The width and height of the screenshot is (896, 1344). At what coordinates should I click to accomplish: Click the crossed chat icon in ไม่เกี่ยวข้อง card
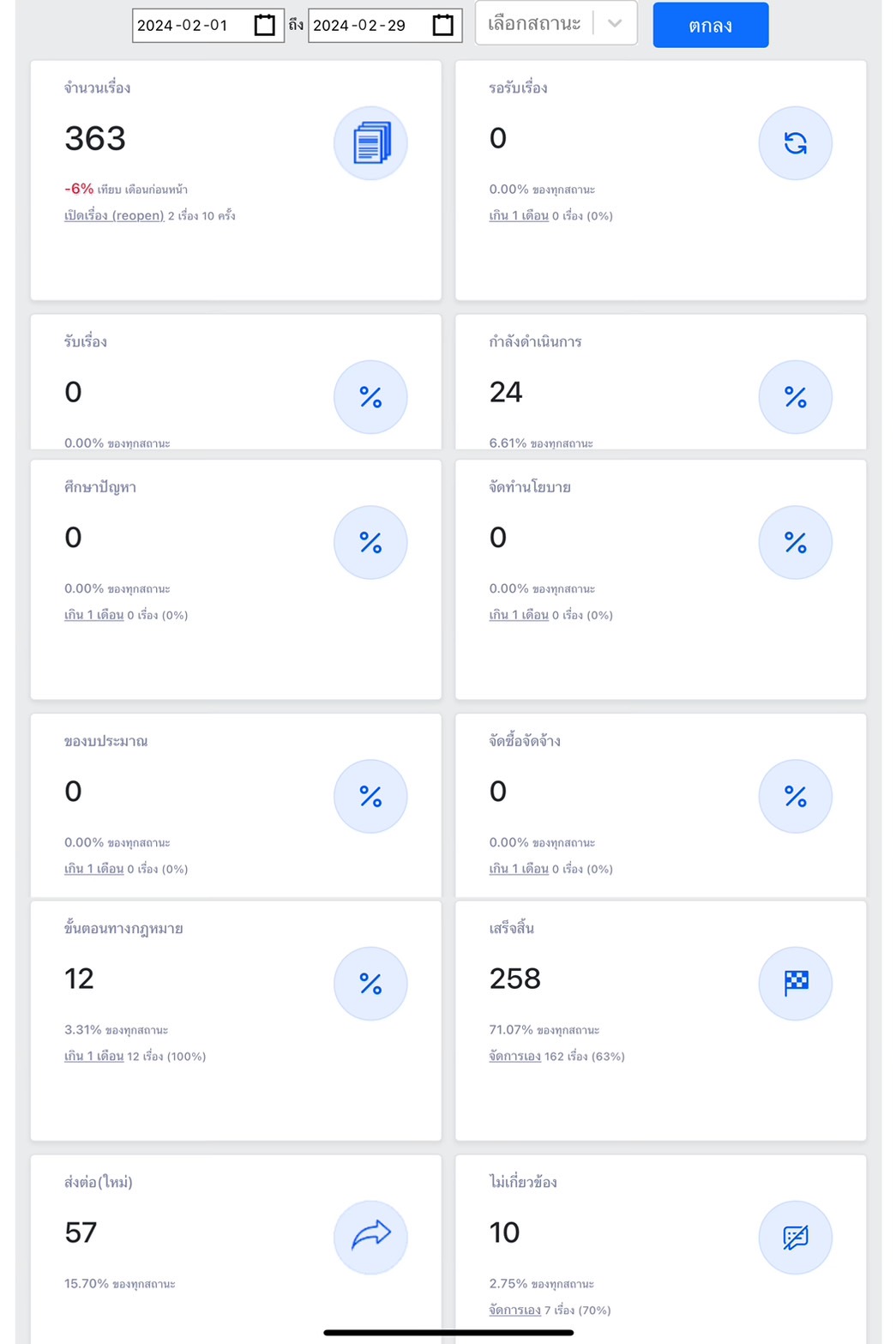click(796, 1237)
